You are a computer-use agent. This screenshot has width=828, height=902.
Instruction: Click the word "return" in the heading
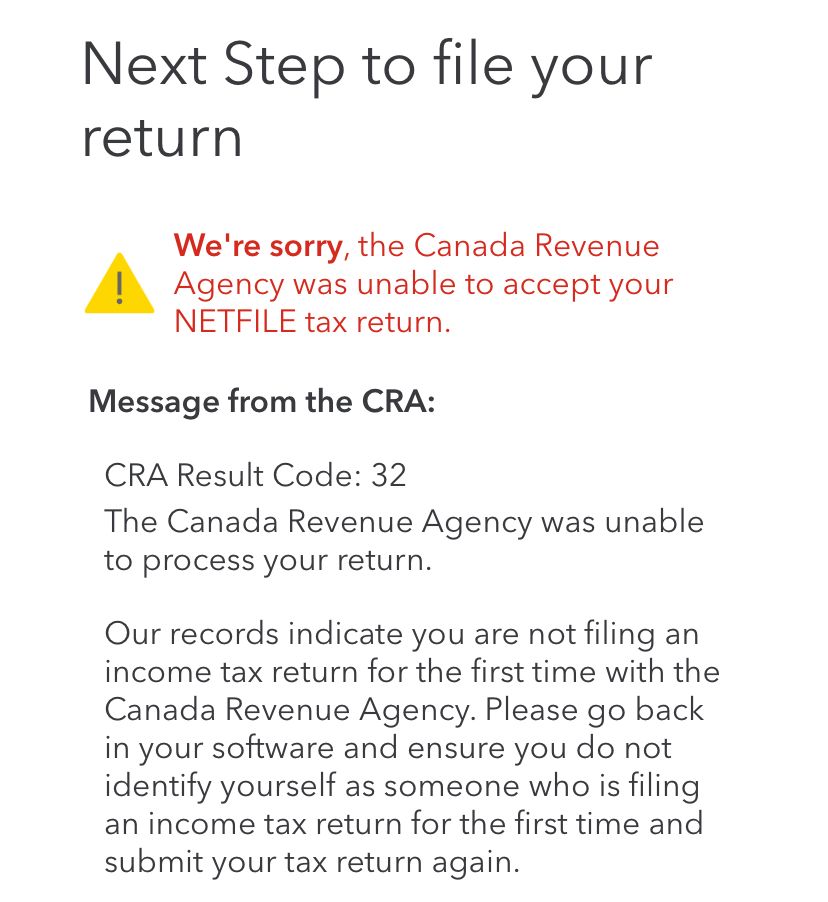point(162,137)
